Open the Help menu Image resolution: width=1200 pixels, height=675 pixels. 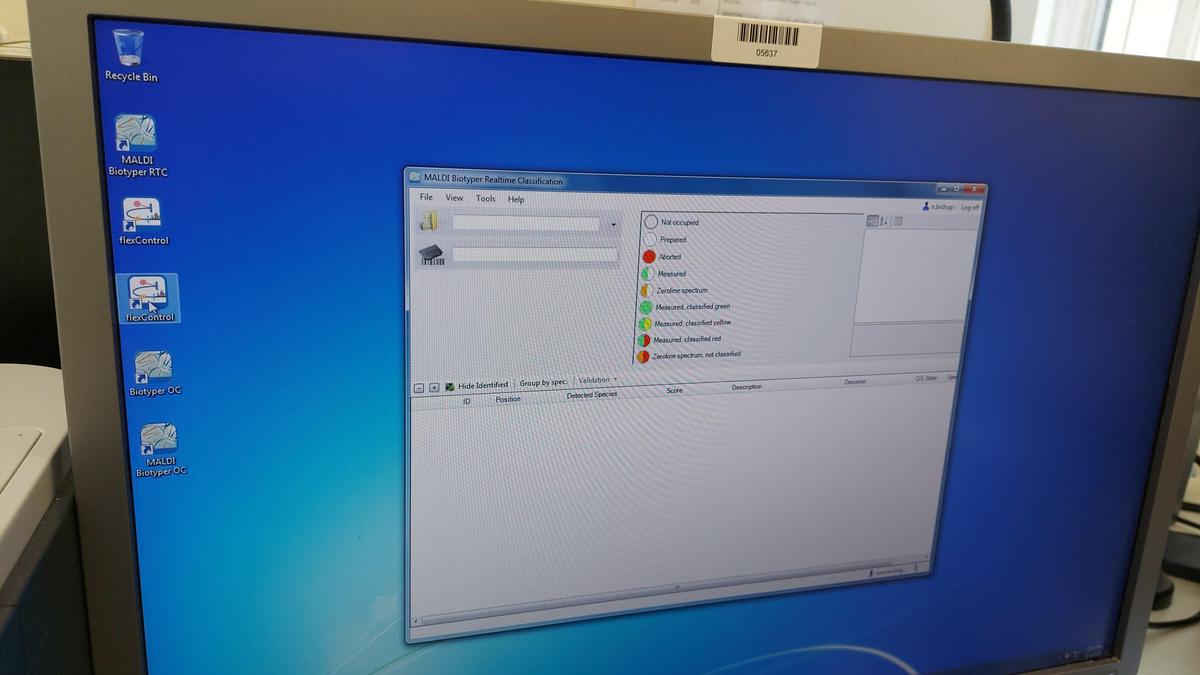516,199
